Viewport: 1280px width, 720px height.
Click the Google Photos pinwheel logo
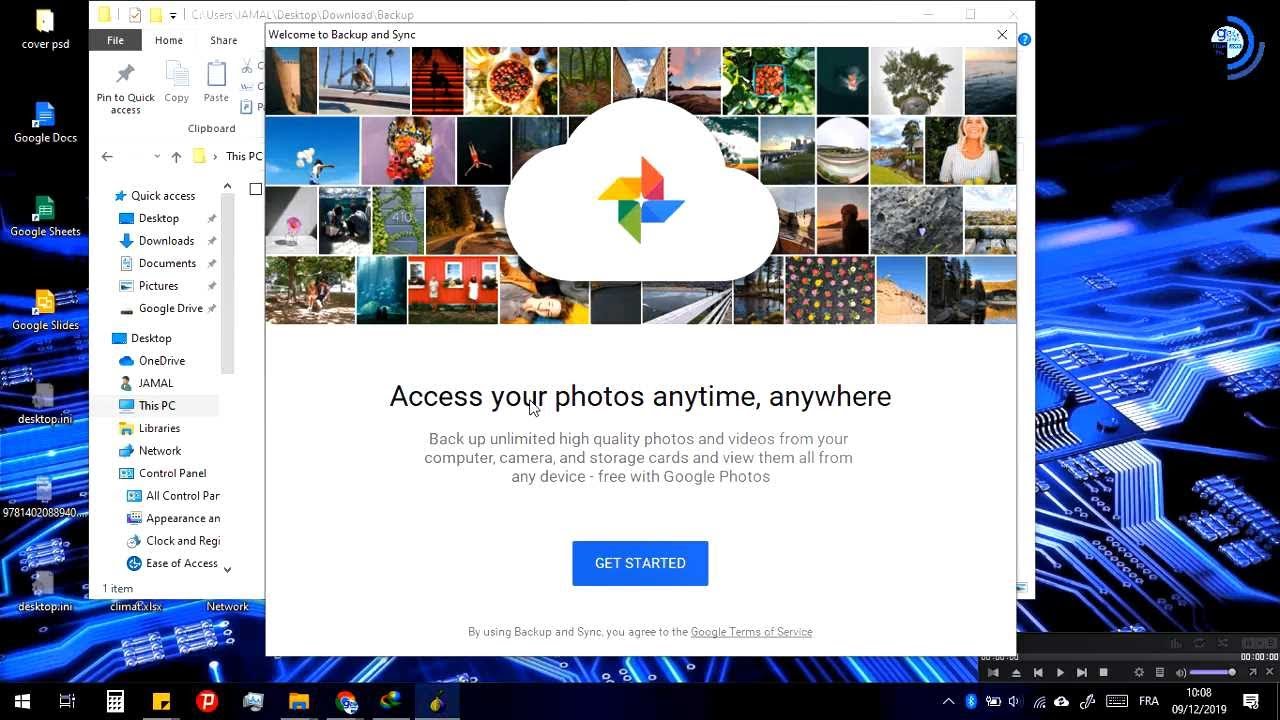click(x=641, y=200)
